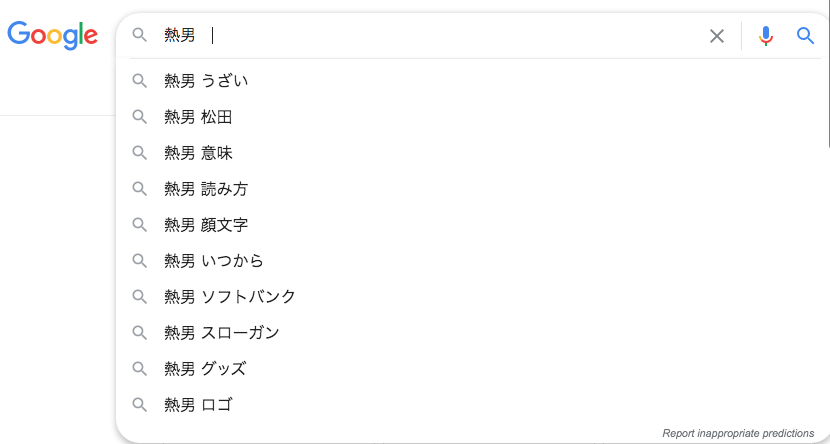
Task: Start voice search with microphone icon
Action: point(766,36)
